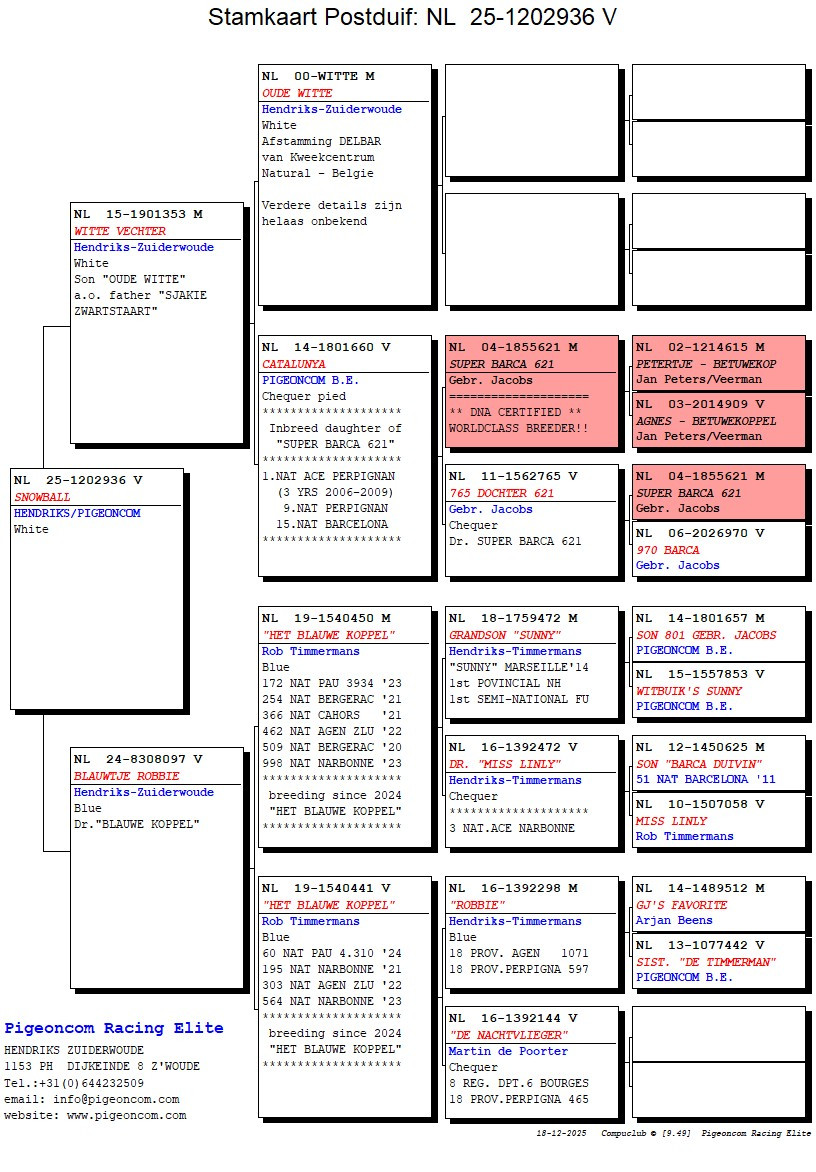Click the Pigeoncom Racing Elite heading

pyautogui.click(x=114, y=1028)
